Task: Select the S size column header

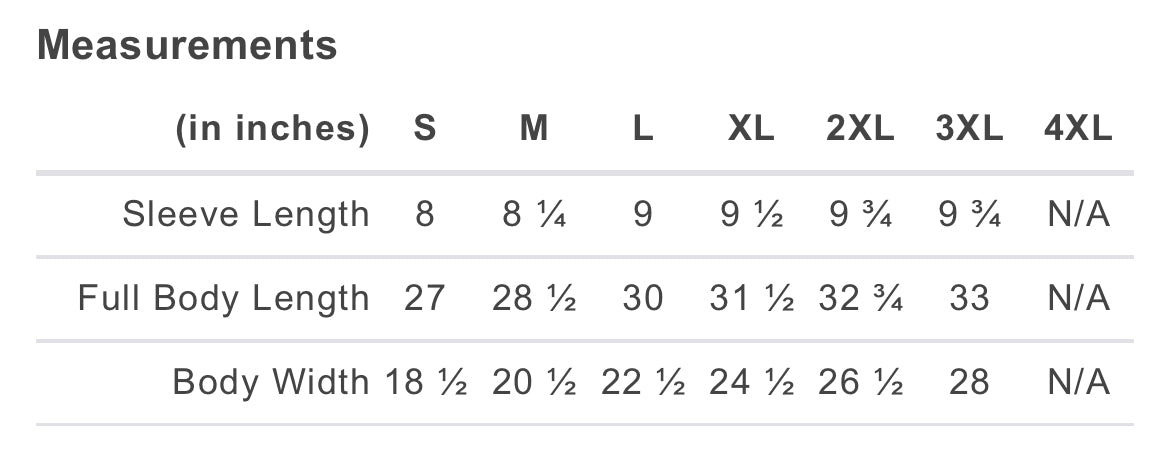Action: [425, 130]
